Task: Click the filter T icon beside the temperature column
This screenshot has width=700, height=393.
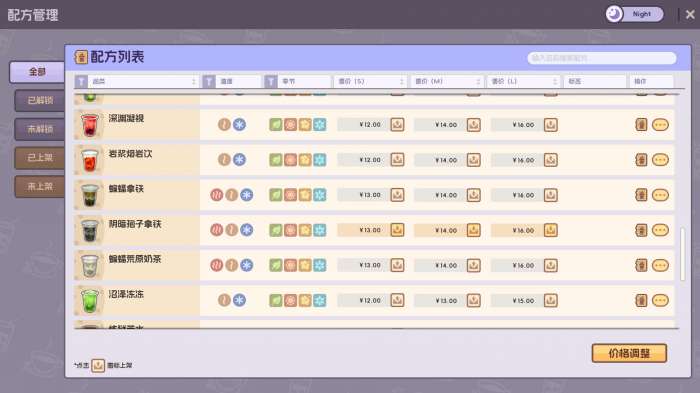Action: (209, 82)
